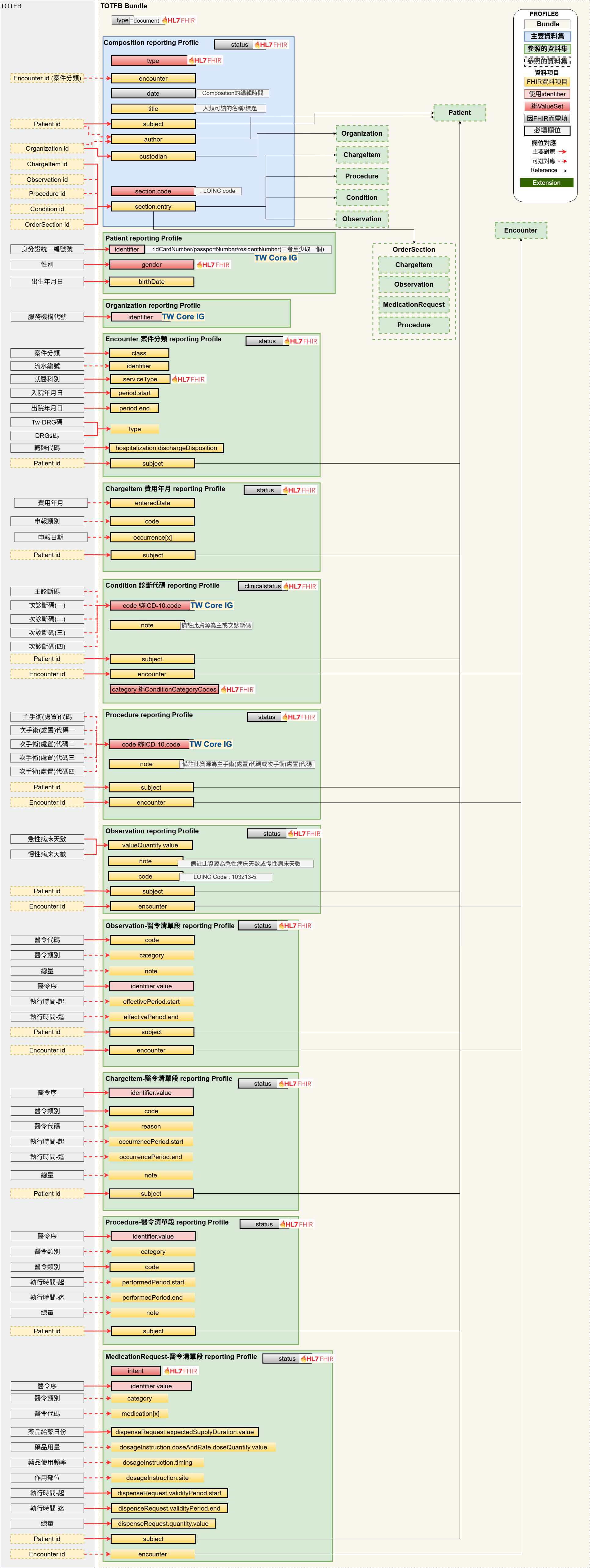
Task: Select the section.code field
Action: pyautogui.click(x=153, y=191)
